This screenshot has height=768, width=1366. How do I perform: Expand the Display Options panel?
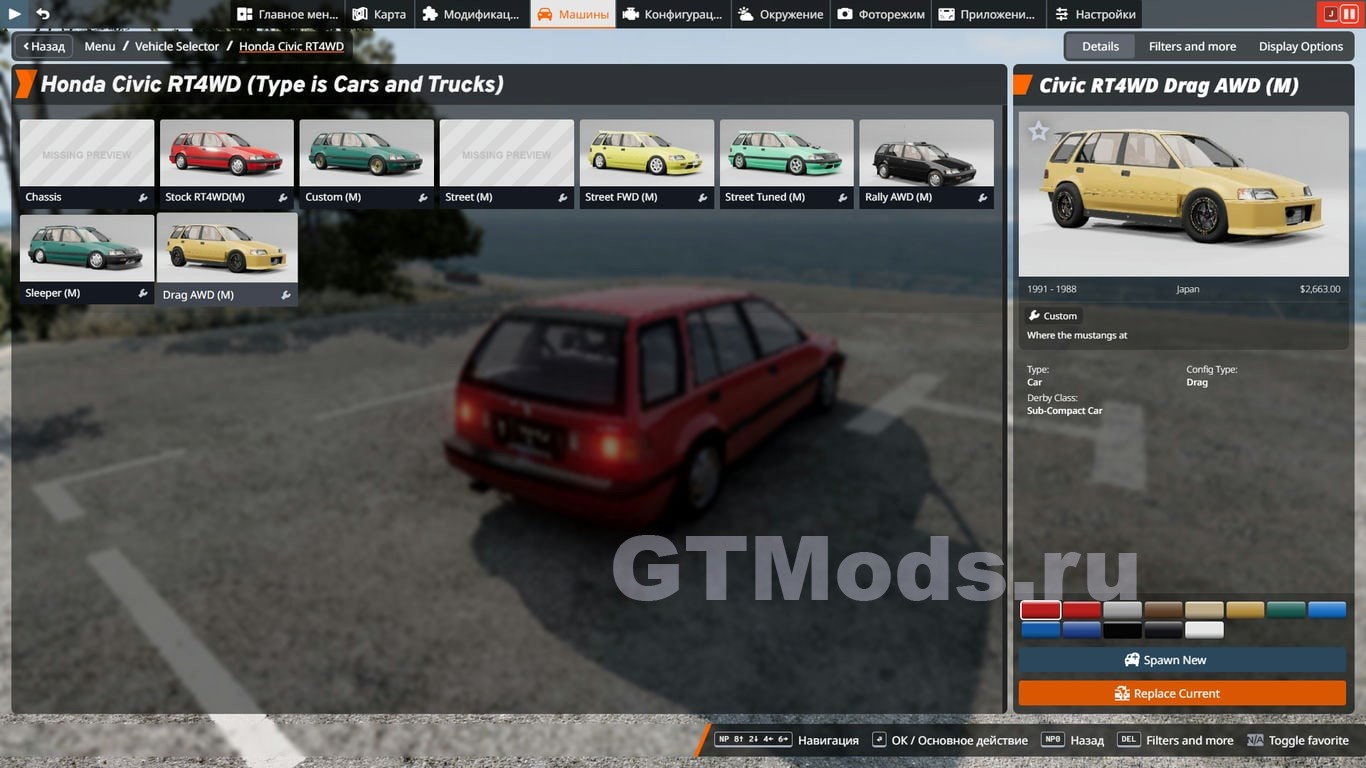(1300, 46)
